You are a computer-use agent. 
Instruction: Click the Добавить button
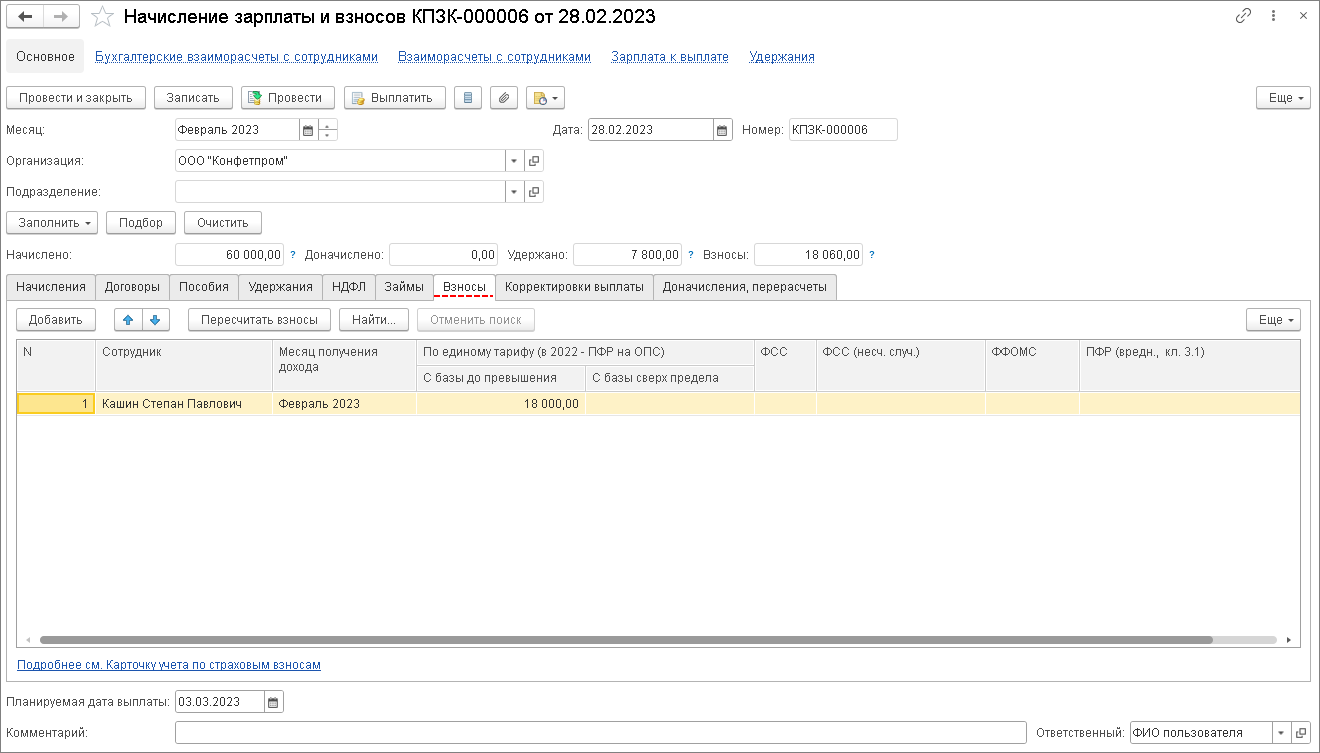click(56, 320)
